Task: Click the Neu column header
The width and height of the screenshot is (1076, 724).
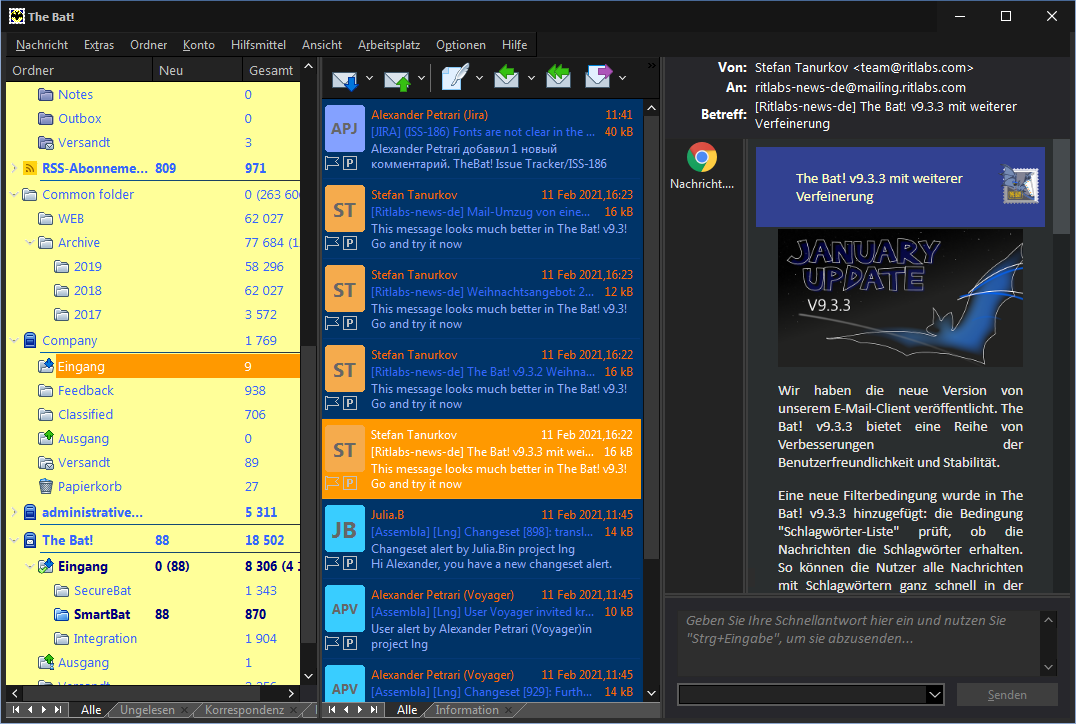Action: (196, 70)
